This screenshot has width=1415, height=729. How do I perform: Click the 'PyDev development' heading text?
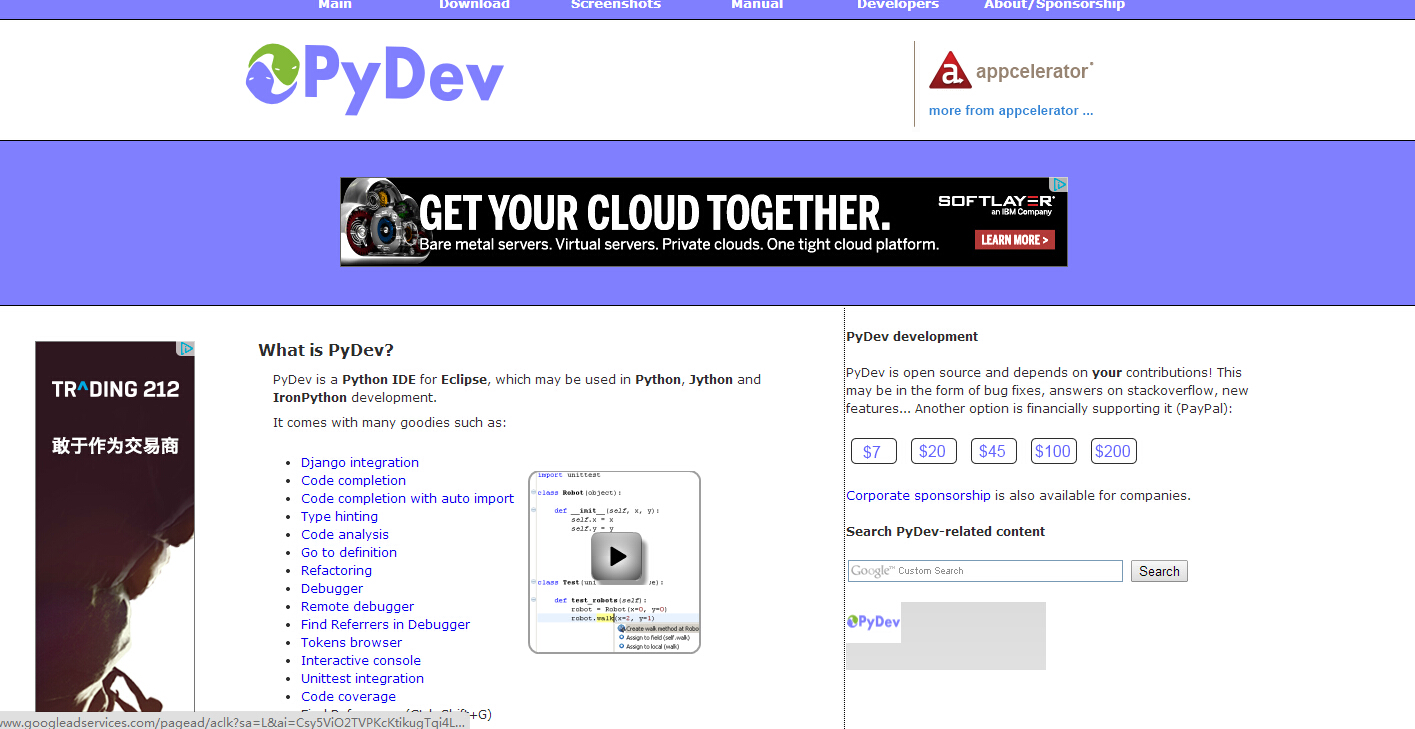click(912, 336)
